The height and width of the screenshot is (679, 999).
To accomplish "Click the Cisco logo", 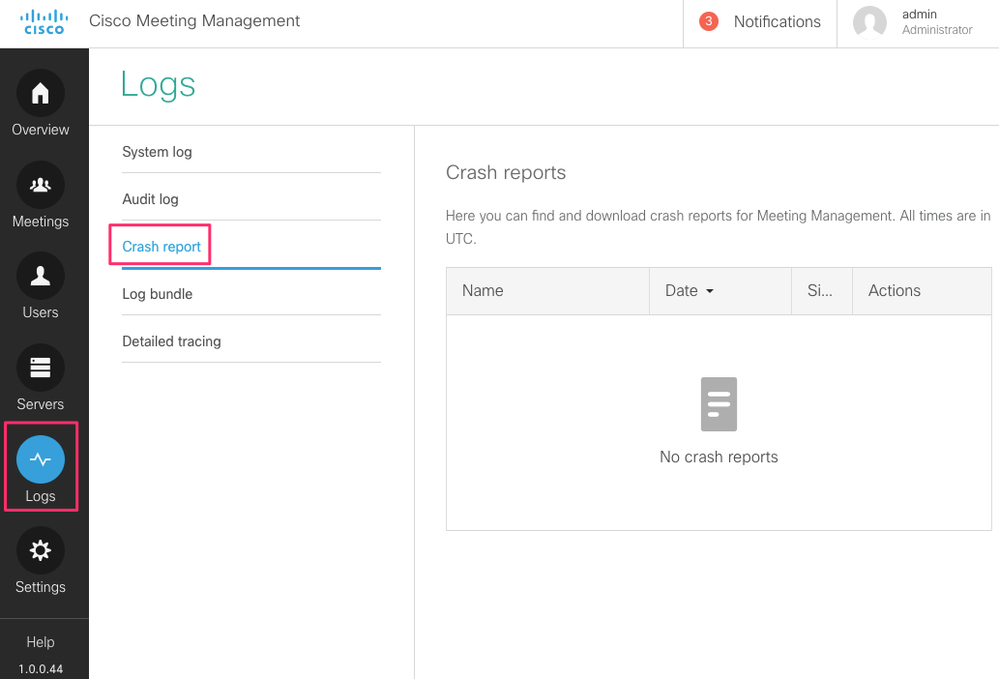I will [44, 22].
